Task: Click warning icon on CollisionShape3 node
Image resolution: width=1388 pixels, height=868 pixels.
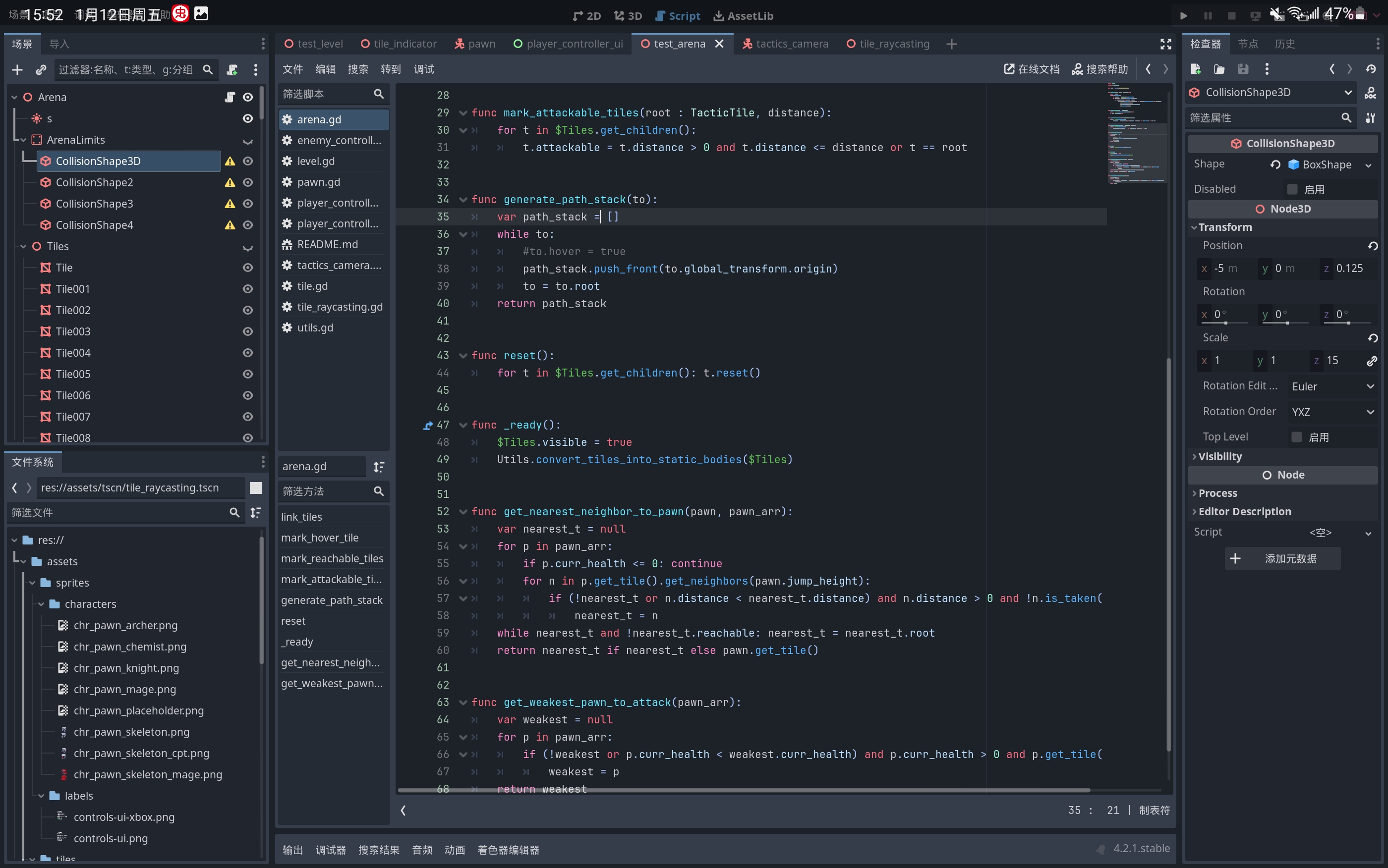Action: click(x=230, y=204)
